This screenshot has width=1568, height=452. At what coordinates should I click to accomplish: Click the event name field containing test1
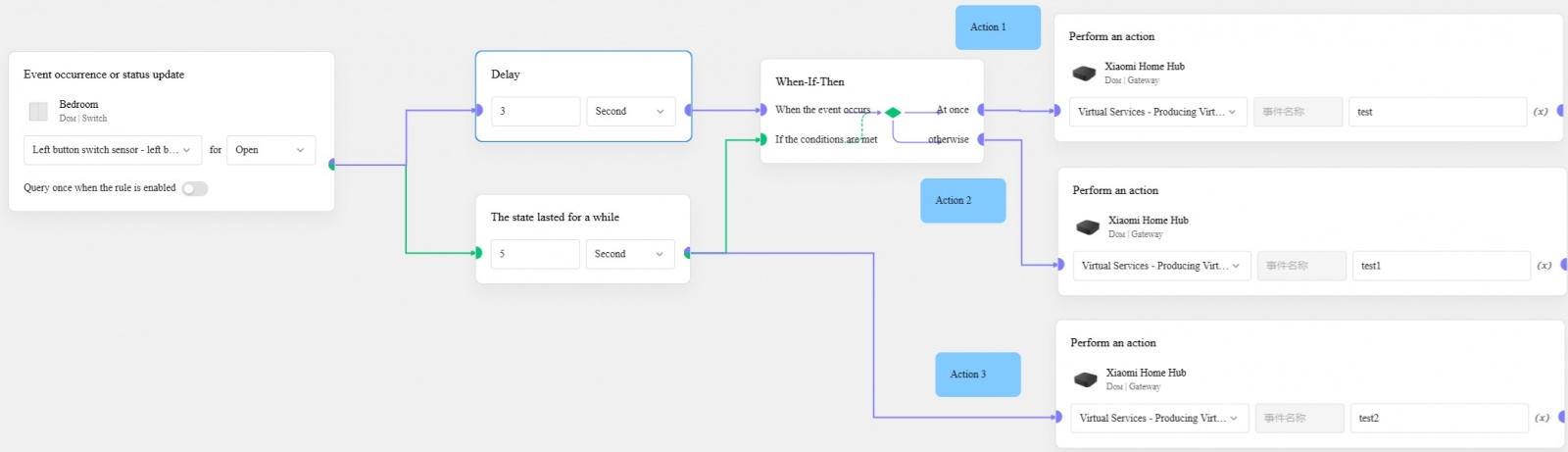pos(1441,266)
